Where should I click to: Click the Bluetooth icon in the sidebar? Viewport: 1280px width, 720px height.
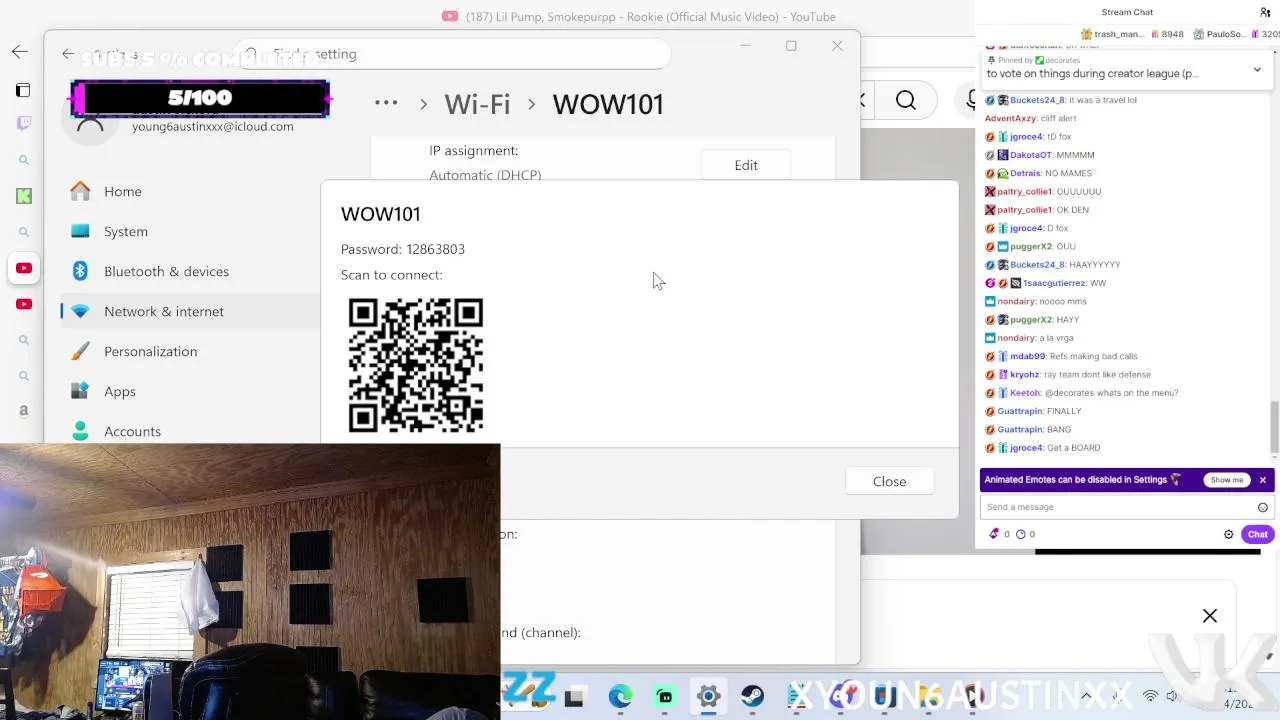[x=81, y=271]
